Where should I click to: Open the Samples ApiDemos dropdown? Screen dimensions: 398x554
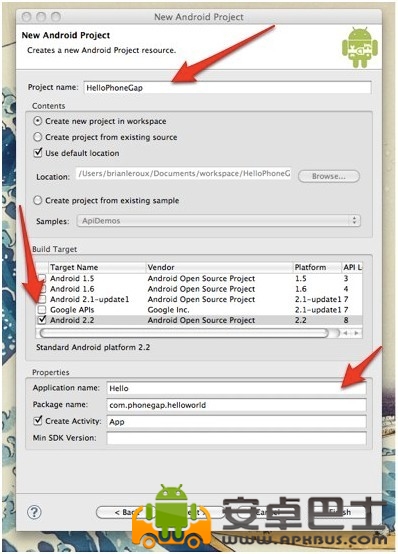tap(219, 221)
